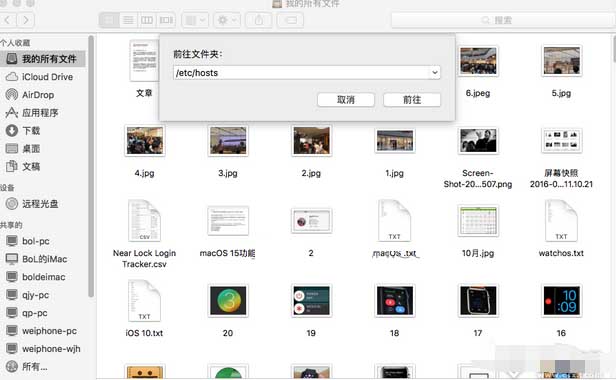
Task: Select the image file named 16
Action: pos(561,301)
